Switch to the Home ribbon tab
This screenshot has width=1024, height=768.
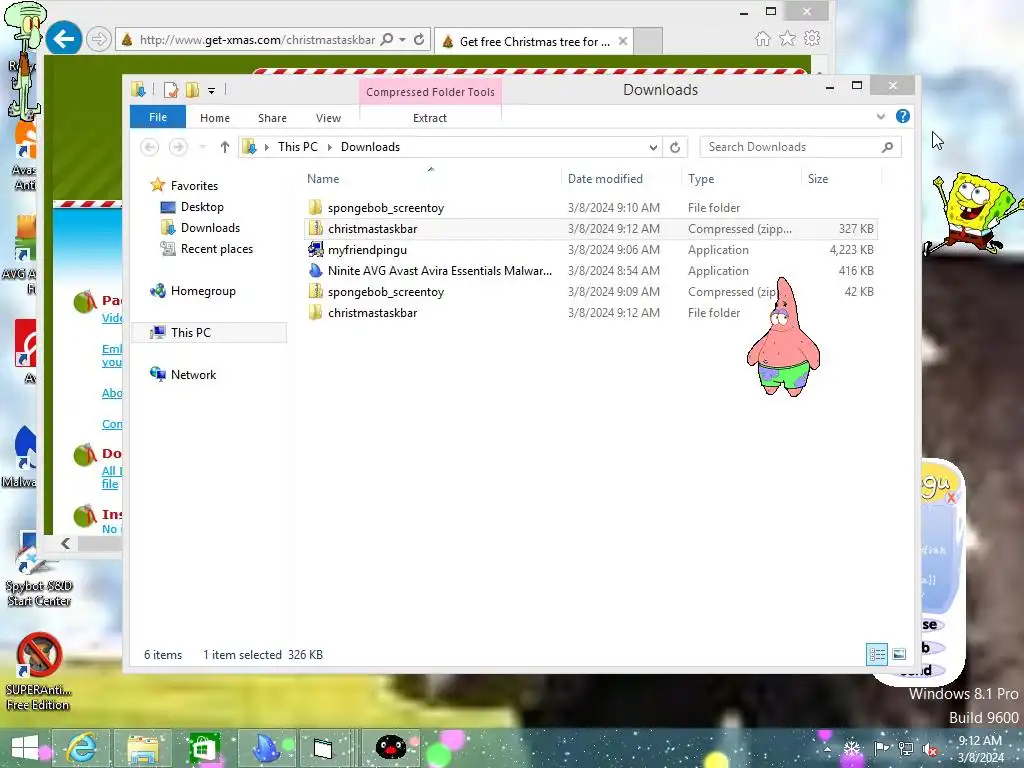(x=215, y=118)
